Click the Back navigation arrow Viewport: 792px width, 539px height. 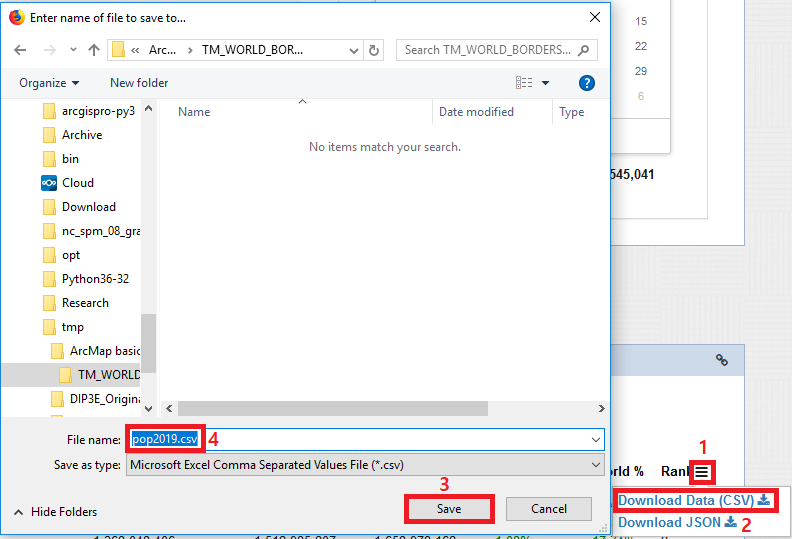point(21,50)
